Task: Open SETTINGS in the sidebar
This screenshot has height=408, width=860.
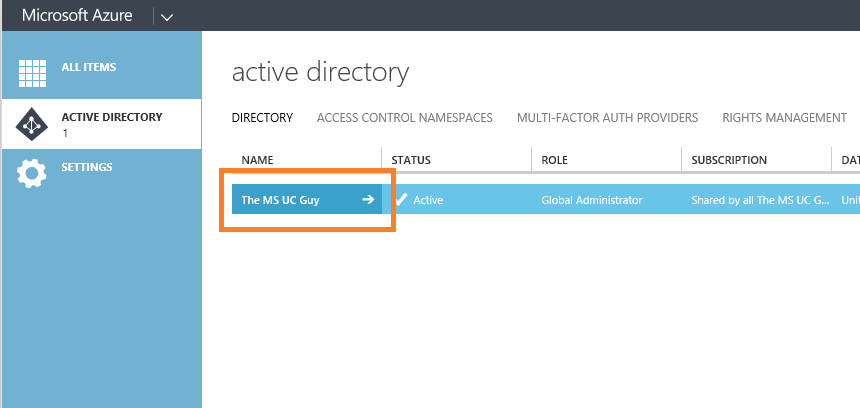Action: [x=87, y=167]
